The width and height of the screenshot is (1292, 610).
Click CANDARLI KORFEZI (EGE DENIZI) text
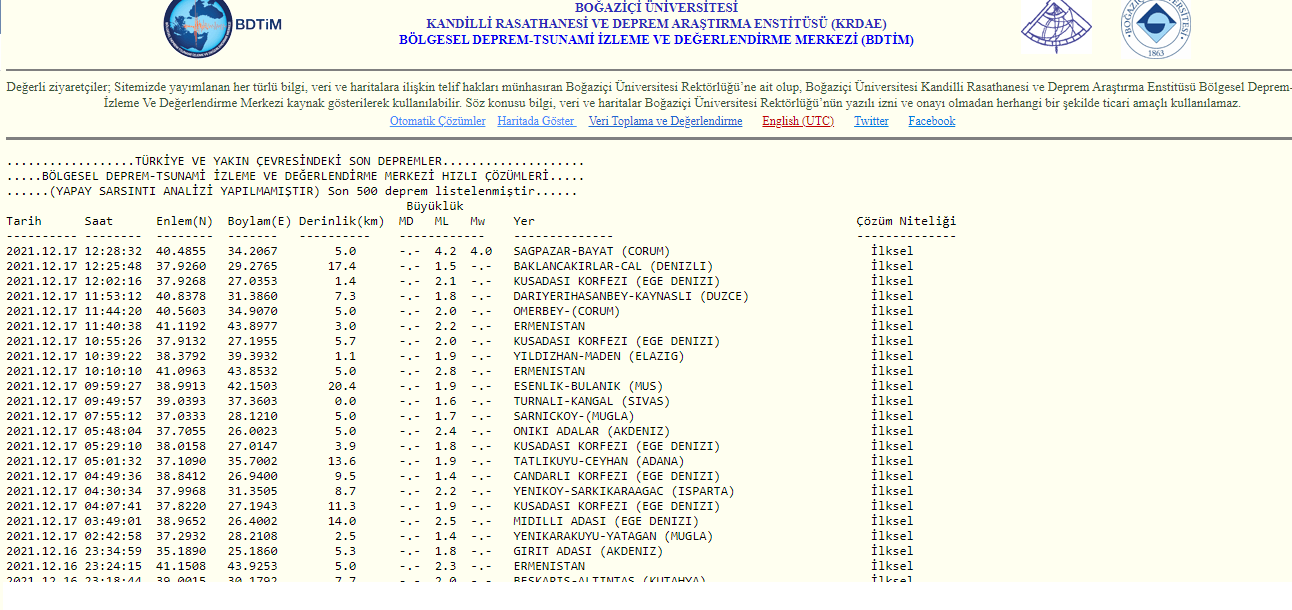click(617, 476)
